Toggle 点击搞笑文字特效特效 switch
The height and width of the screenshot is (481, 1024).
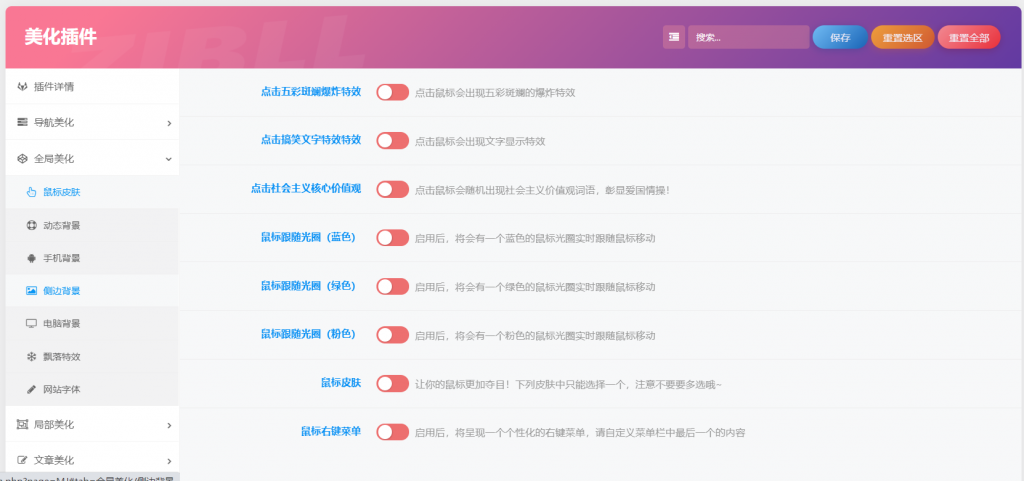(392, 140)
